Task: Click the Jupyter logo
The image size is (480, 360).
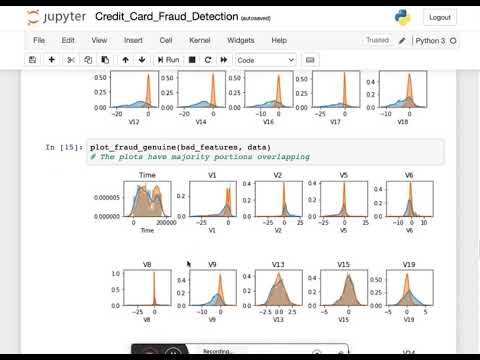Action: [56, 17]
